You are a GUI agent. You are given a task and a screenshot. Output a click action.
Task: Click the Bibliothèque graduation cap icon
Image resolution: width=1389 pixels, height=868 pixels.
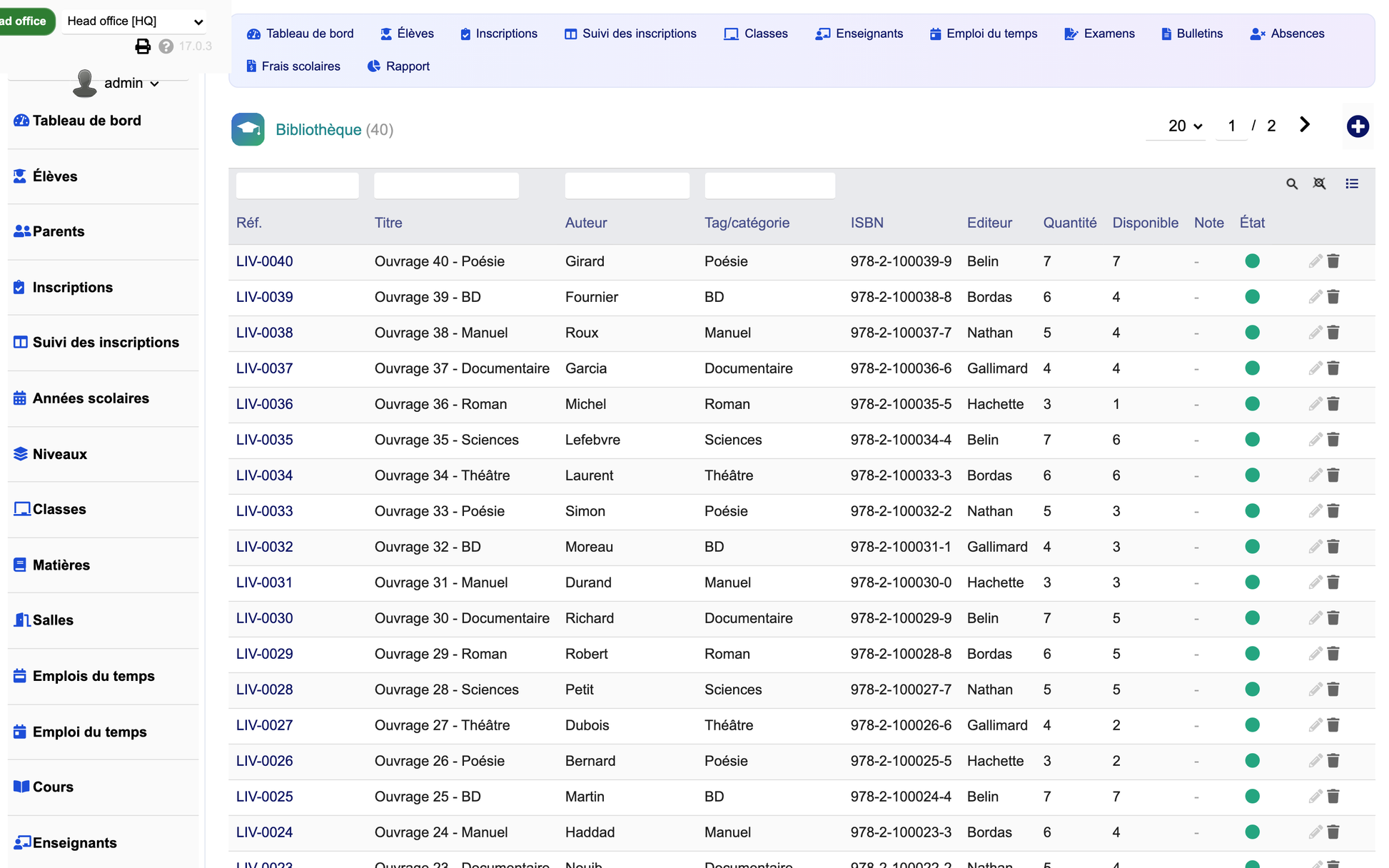248,129
